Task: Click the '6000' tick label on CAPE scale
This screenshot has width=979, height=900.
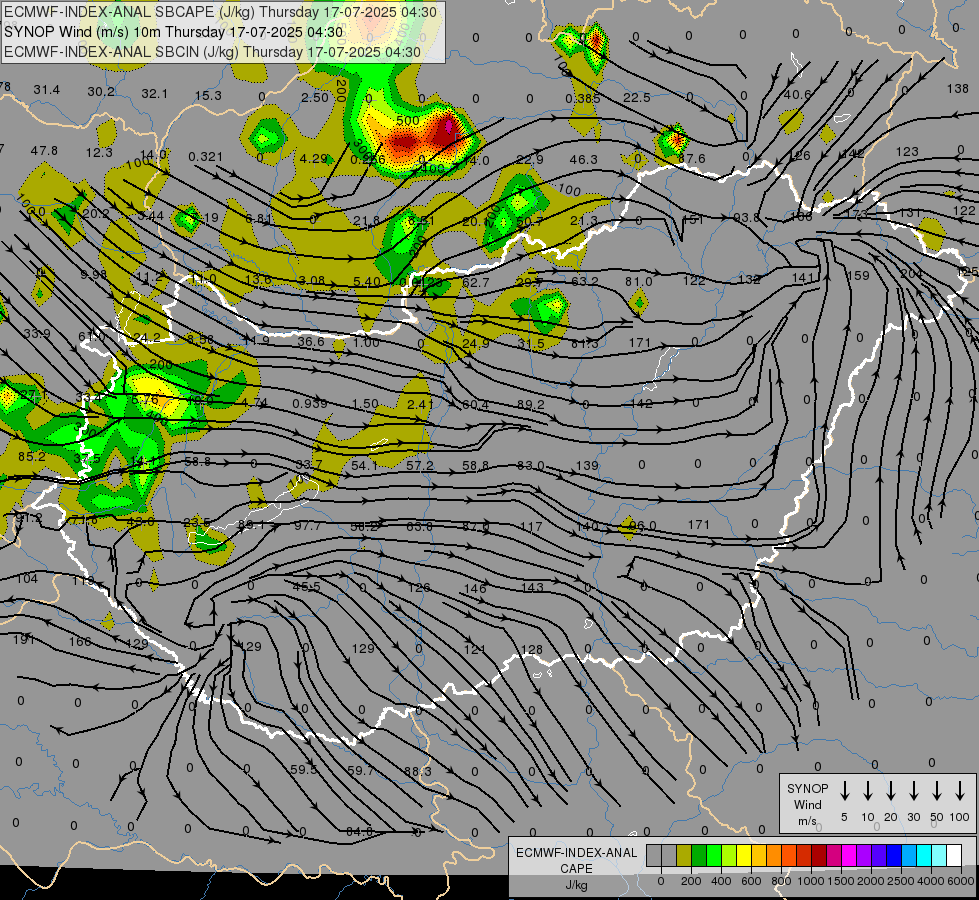Action: [x=960, y=881]
